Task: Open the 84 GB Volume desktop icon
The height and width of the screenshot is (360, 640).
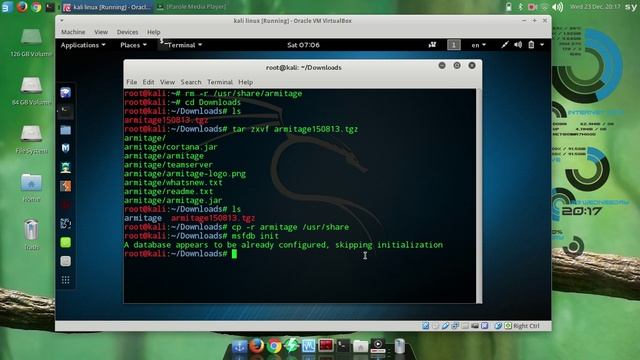Action: pos(31,91)
